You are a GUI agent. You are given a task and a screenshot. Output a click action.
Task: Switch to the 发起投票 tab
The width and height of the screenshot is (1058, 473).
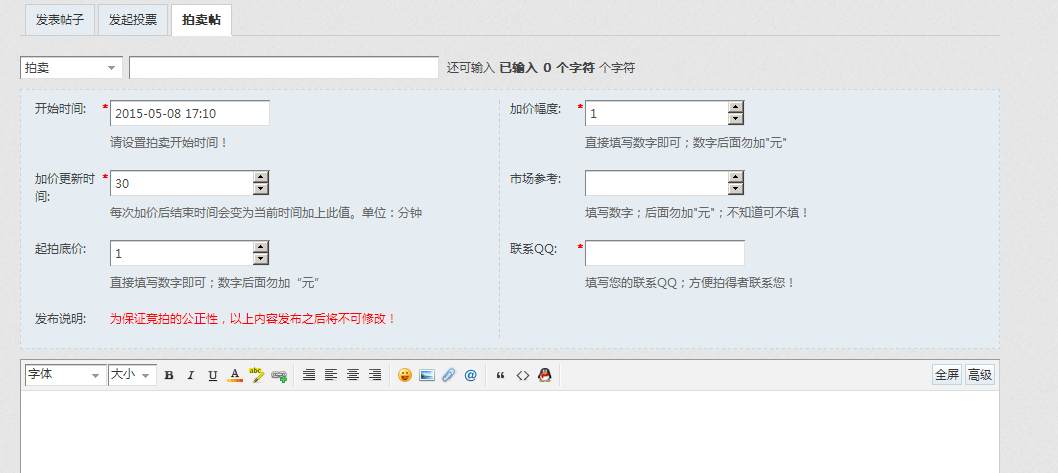(x=133, y=20)
